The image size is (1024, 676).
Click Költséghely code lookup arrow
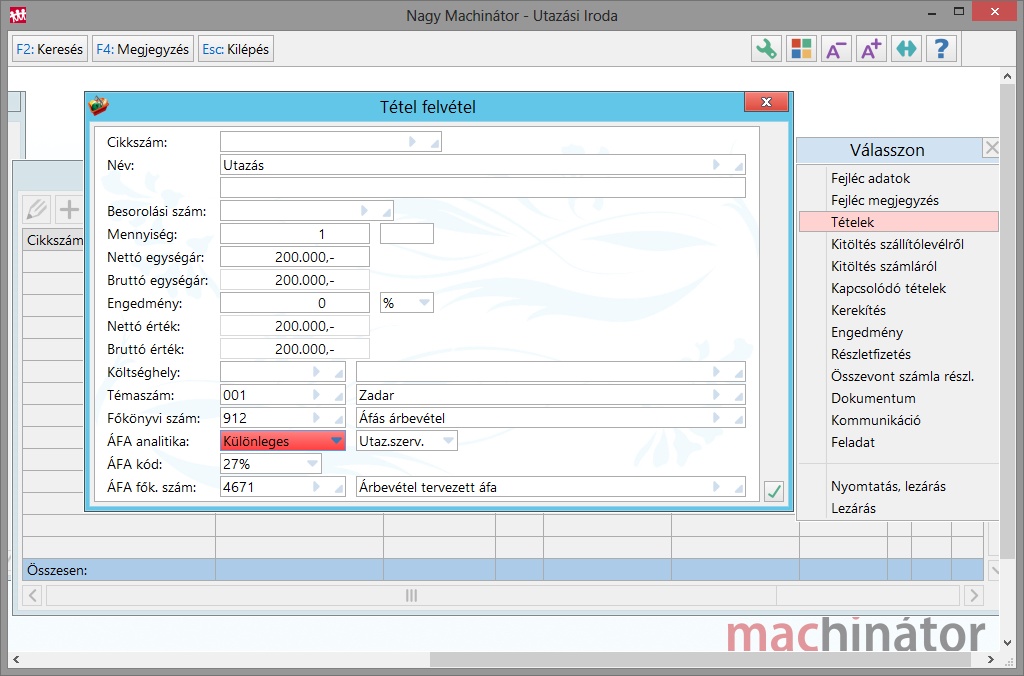pyautogui.click(x=316, y=372)
